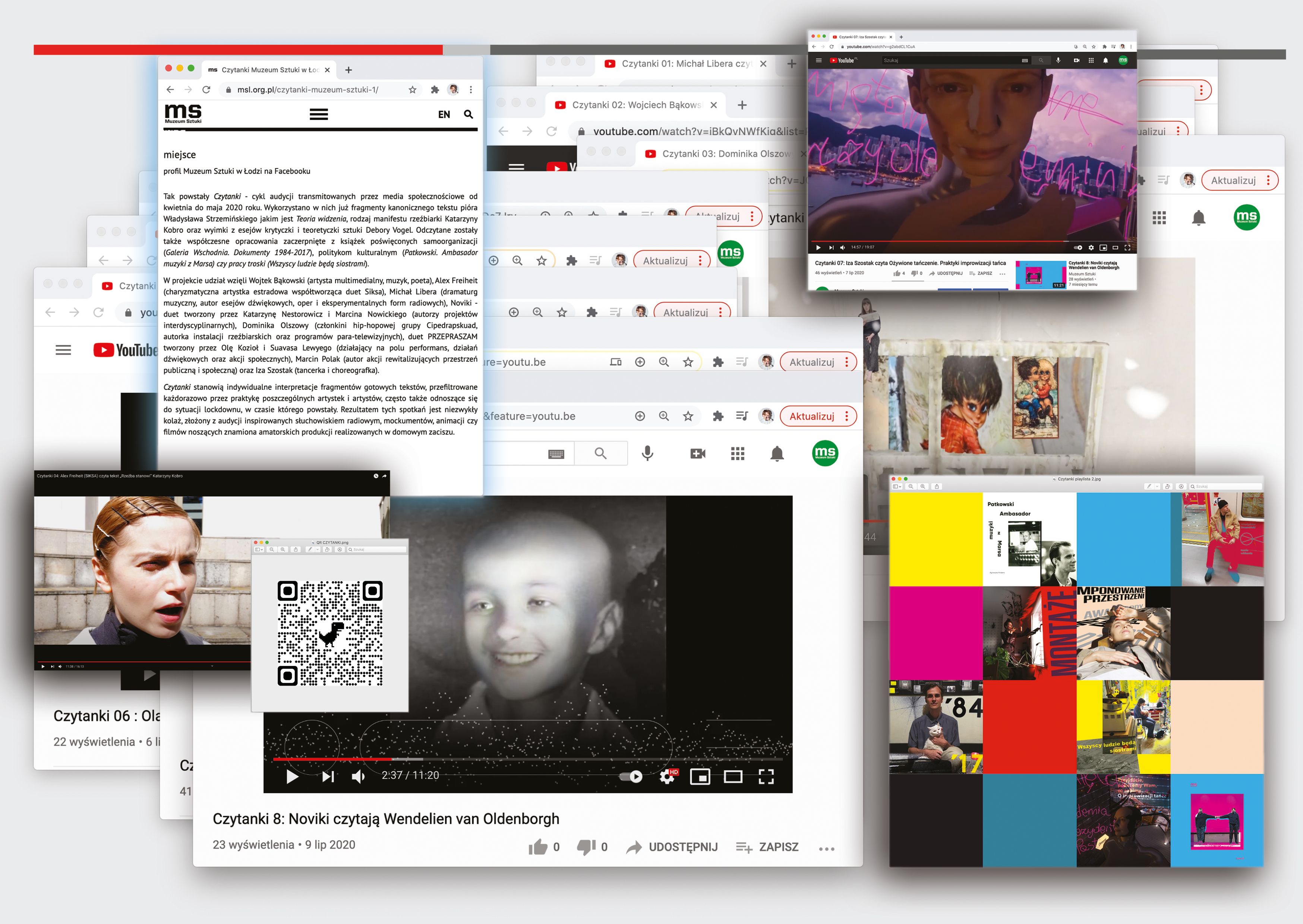1303x924 pixels.
Task: Open suggested video 'Czytanki 8: Noviki czytają' thumbnail
Action: (x=1041, y=275)
